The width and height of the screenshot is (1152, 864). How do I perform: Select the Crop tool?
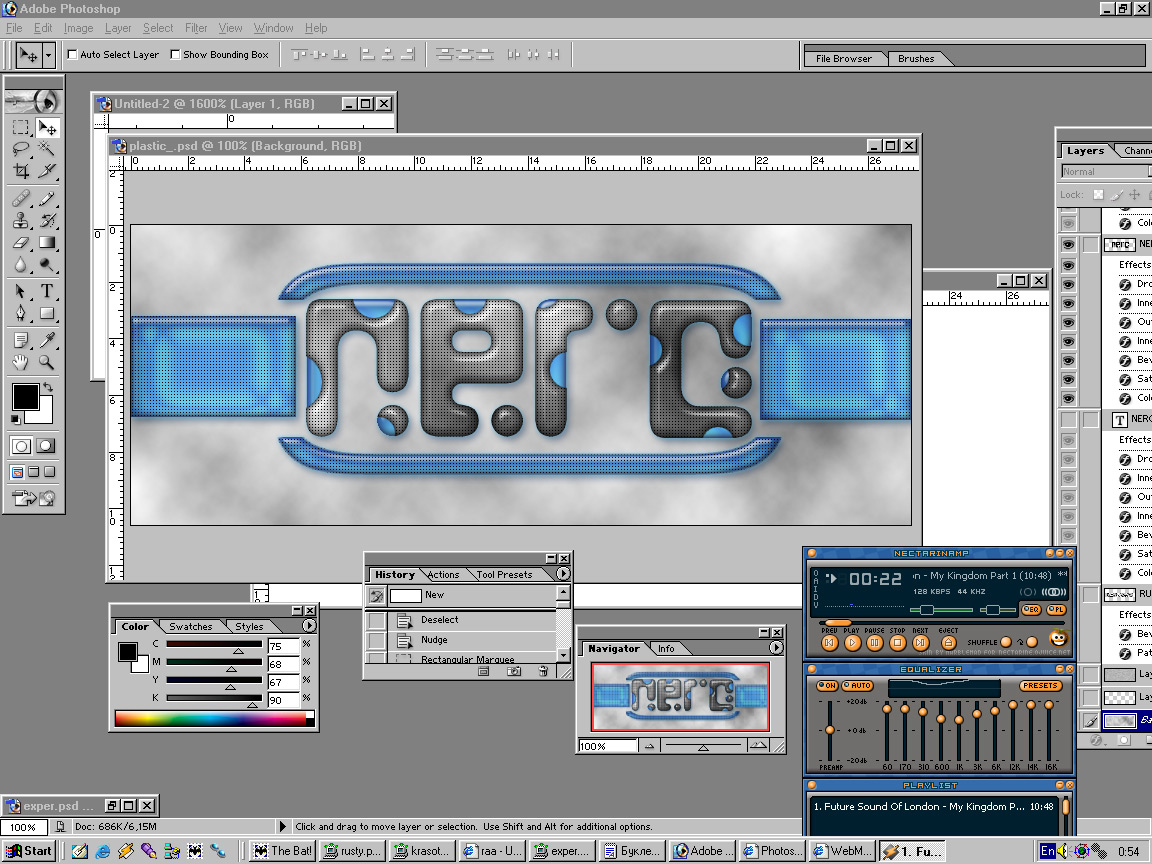pyautogui.click(x=21, y=171)
